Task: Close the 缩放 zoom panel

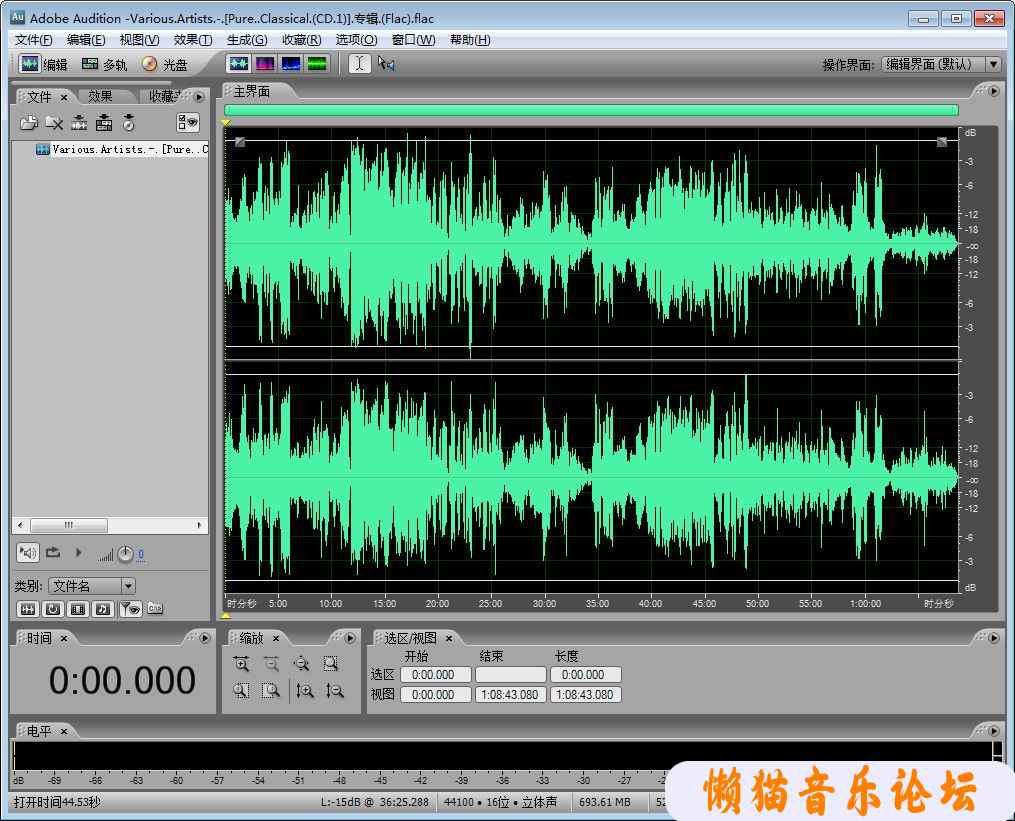Action: [276, 638]
